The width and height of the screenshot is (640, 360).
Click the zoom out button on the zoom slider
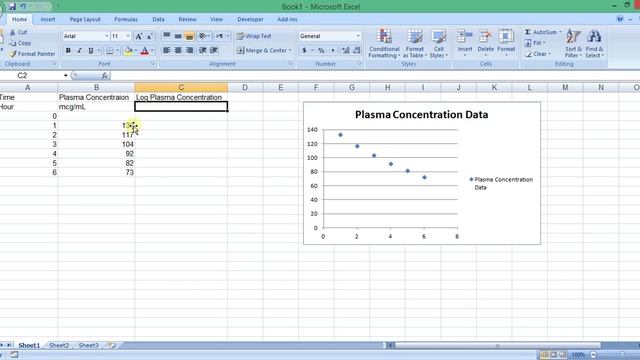tap(593, 355)
